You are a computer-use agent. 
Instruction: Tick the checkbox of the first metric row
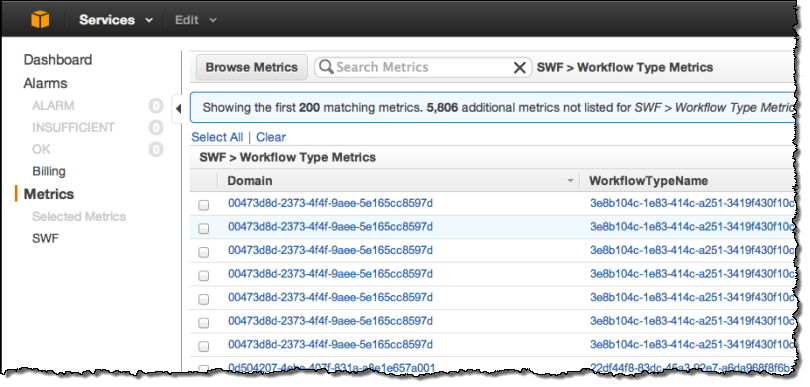click(x=204, y=205)
